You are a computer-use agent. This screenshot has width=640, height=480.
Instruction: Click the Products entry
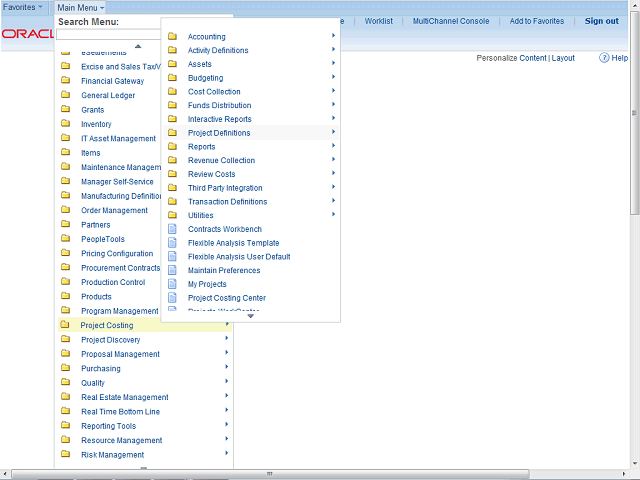96,297
